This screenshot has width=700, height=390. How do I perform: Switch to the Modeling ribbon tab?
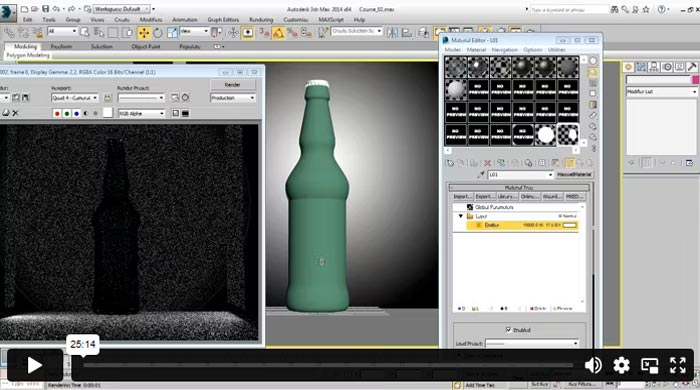pos(25,46)
